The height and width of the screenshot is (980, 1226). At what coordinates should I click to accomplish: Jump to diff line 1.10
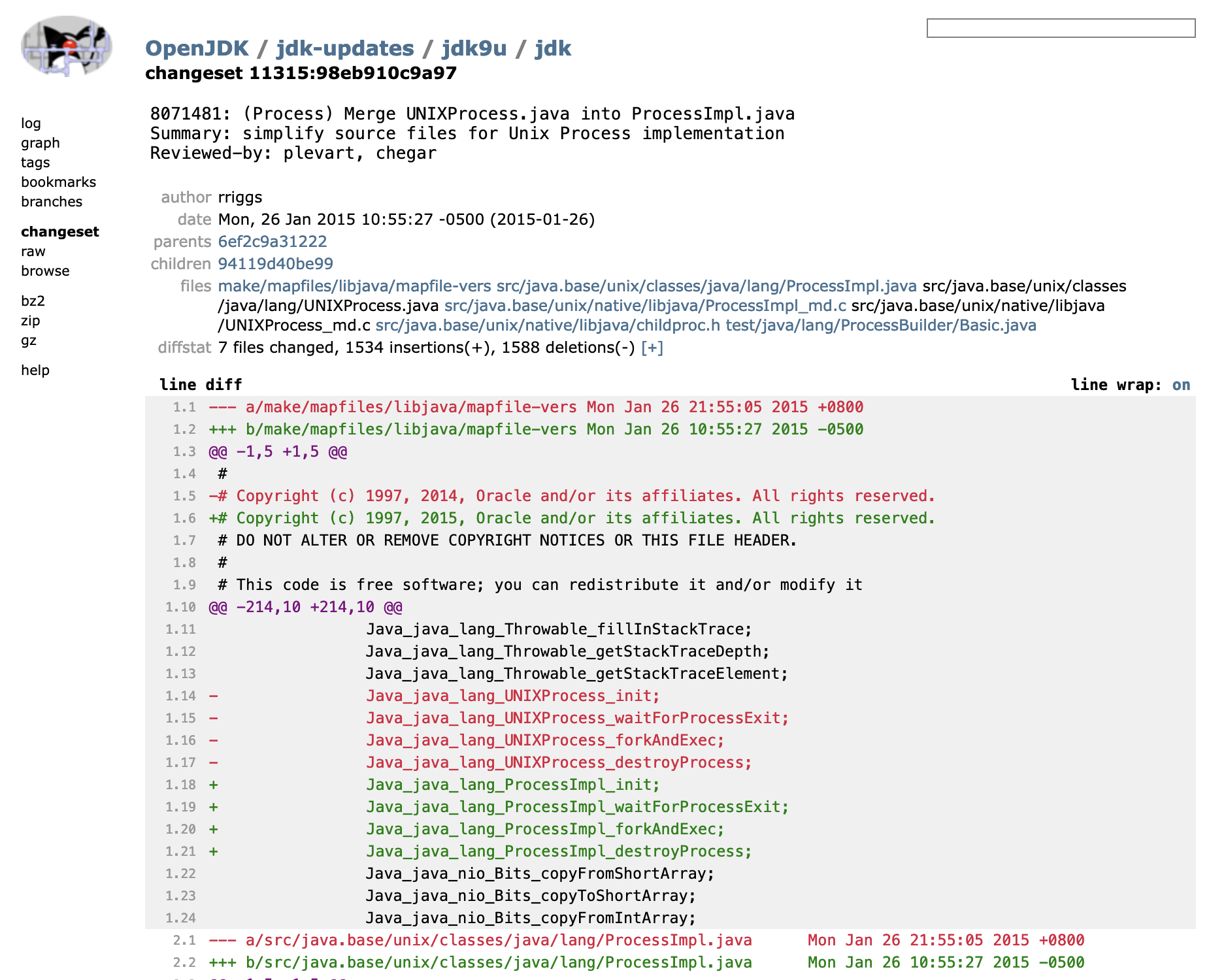pos(180,607)
